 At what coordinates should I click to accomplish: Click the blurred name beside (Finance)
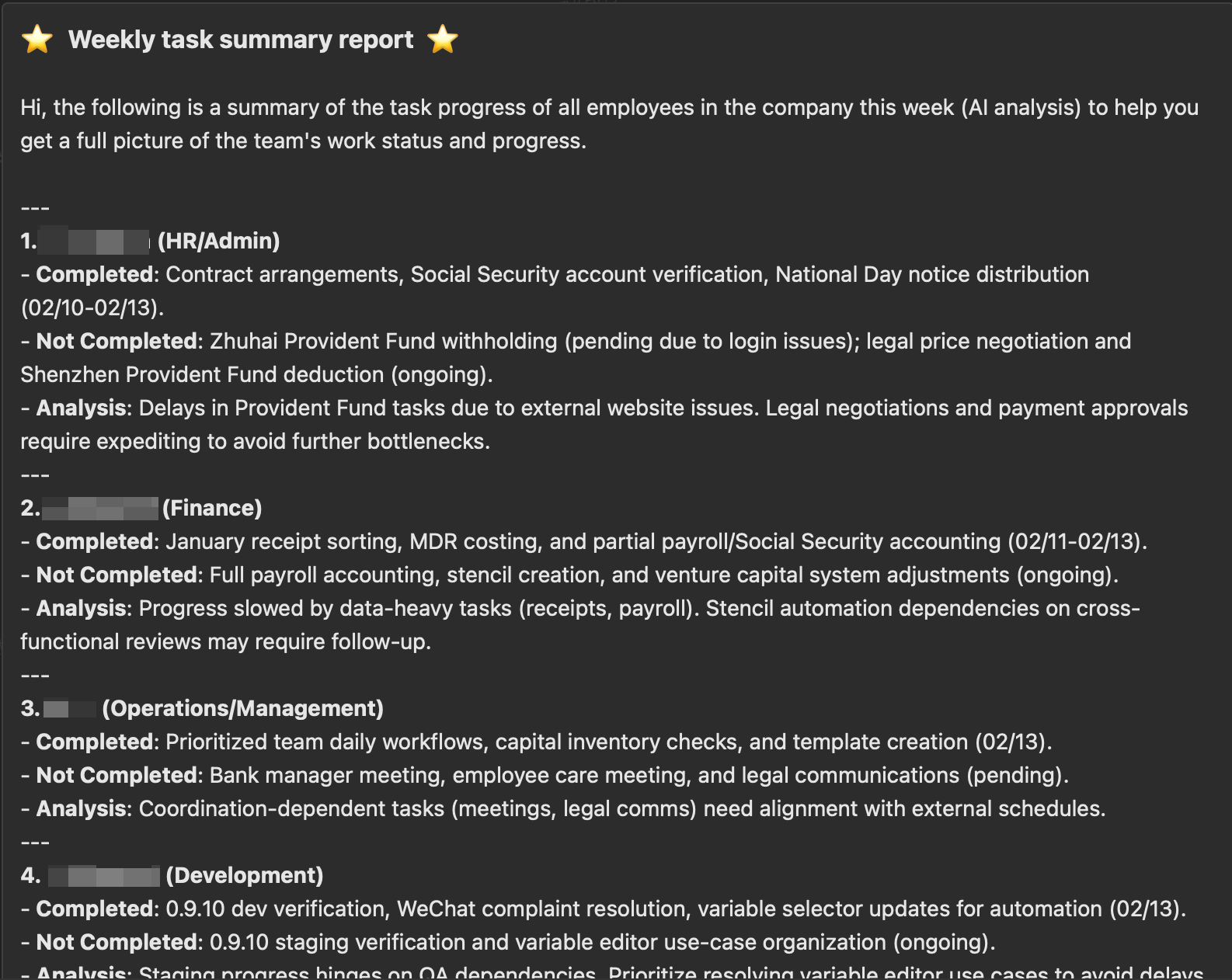click(x=100, y=509)
